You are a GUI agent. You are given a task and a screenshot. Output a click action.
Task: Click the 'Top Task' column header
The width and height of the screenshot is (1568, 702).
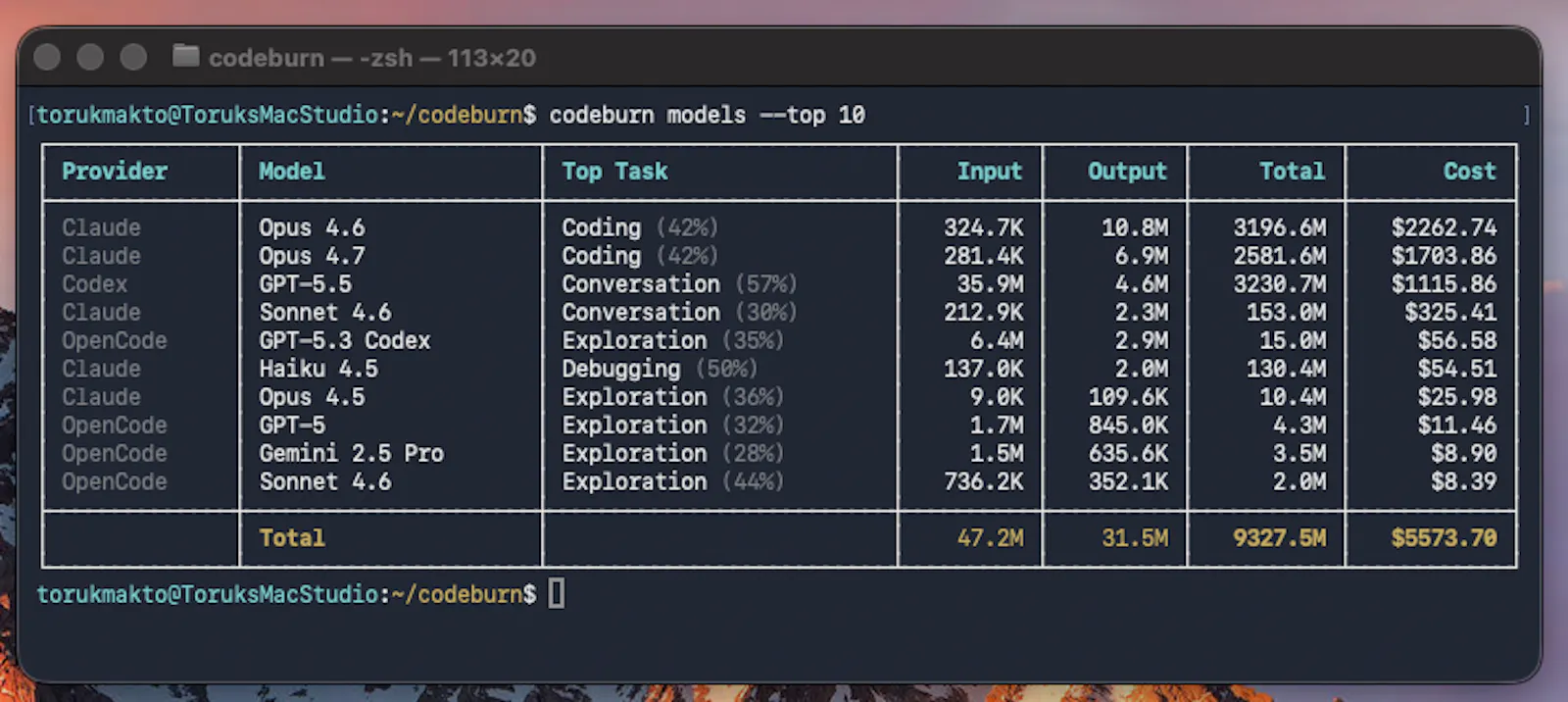point(614,172)
